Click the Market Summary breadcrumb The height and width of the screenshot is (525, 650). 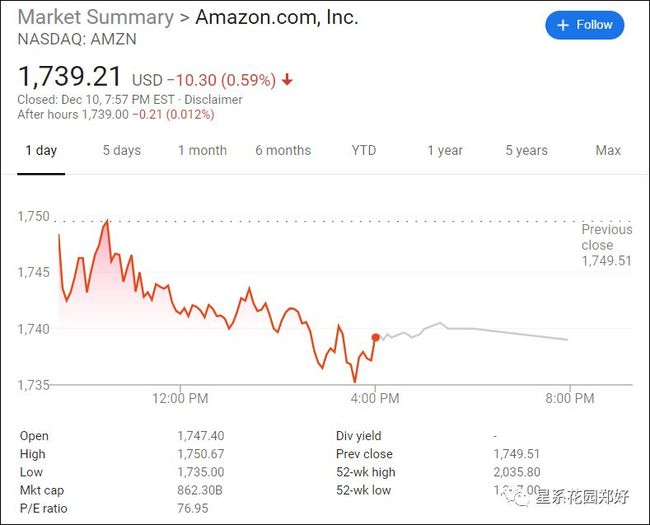(96, 17)
